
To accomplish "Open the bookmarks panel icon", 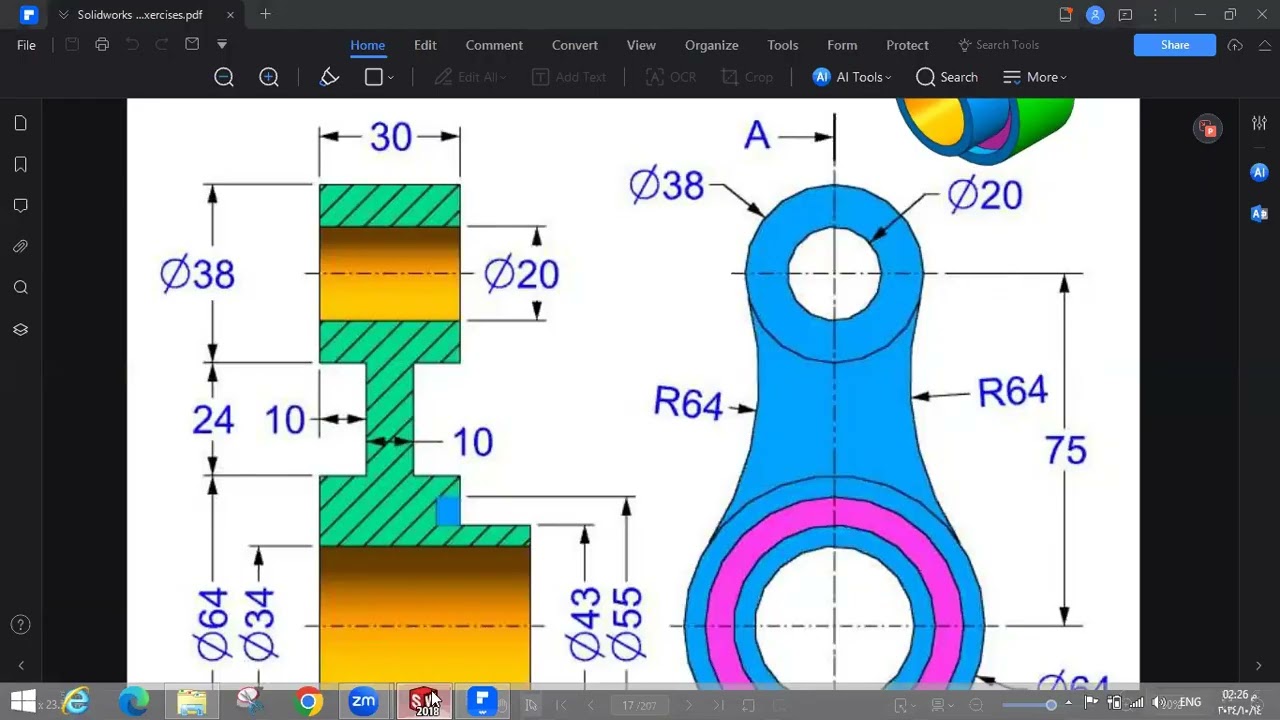I will tap(21, 164).
